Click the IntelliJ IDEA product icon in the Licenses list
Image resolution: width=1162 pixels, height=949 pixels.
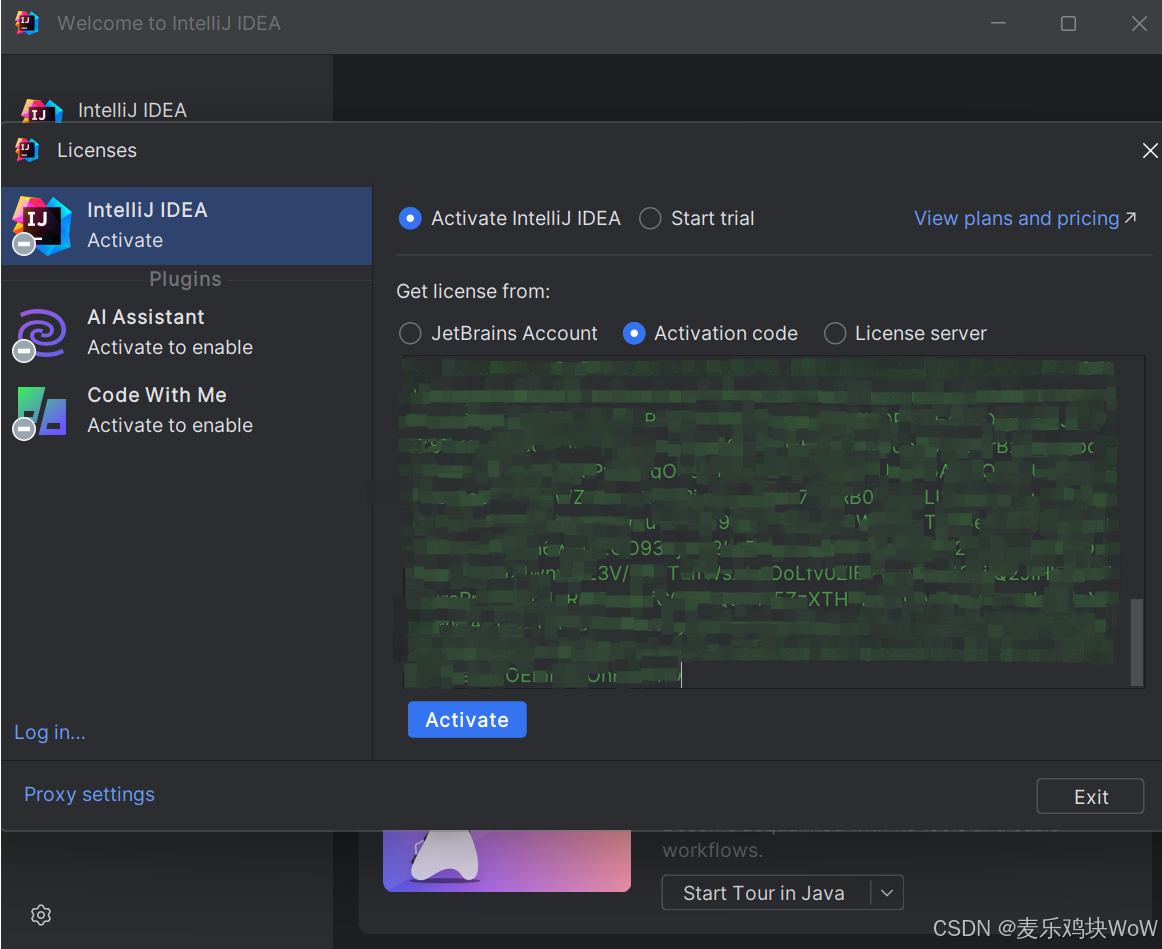point(42,225)
